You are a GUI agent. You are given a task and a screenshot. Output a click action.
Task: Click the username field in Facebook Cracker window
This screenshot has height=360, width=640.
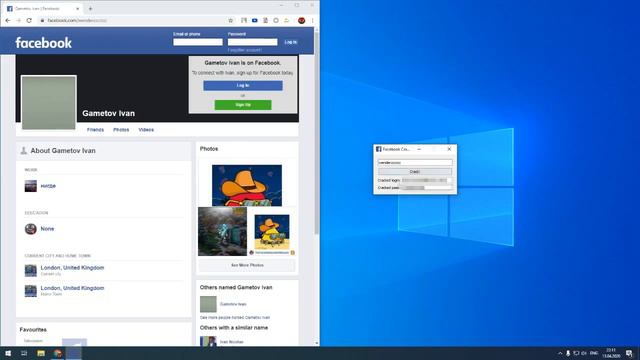pyautogui.click(x=415, y=162)
